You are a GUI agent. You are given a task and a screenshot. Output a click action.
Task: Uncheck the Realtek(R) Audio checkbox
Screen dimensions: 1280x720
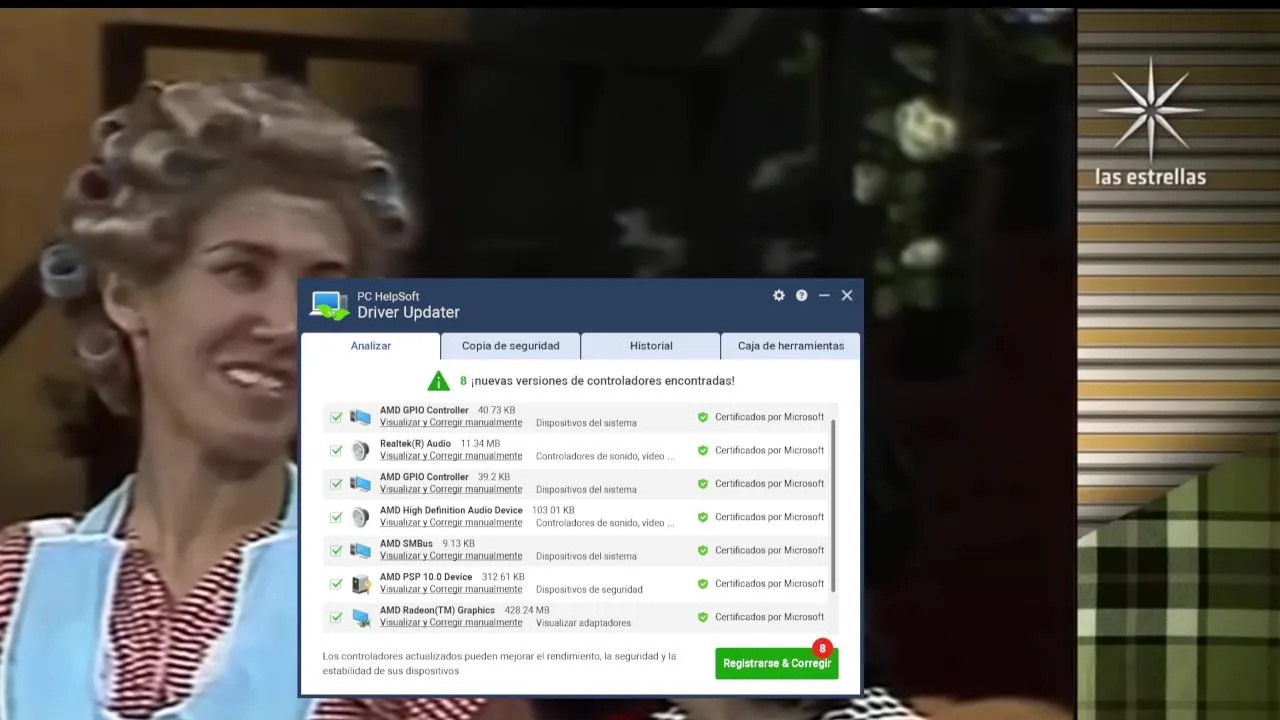[x=336, y=450]
